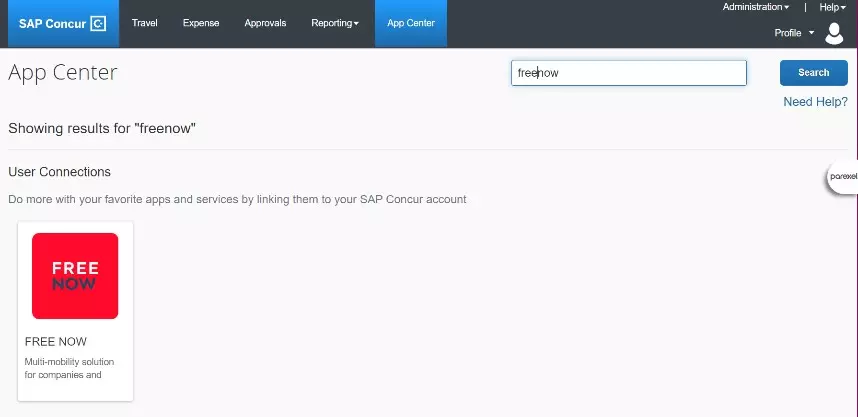
Task: Click the Search button
Action: (x=814, y=73)
